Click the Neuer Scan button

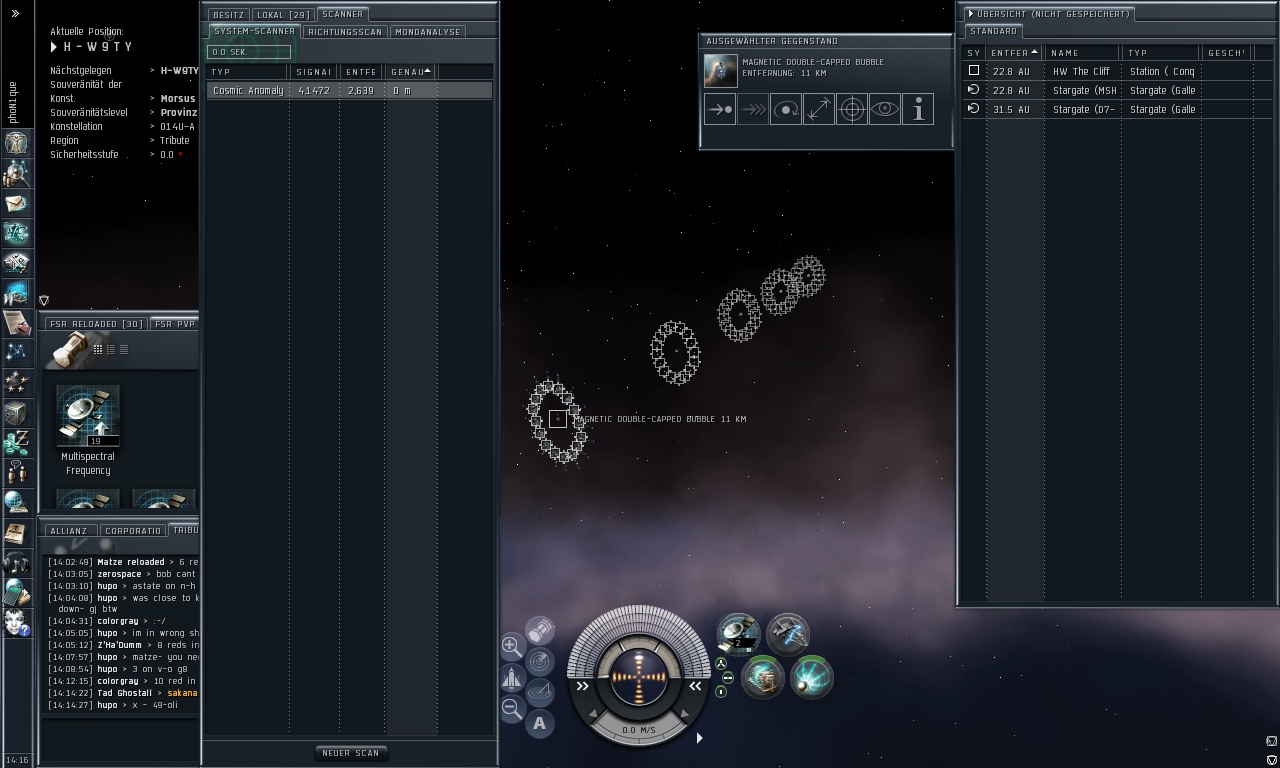point(351,753)
